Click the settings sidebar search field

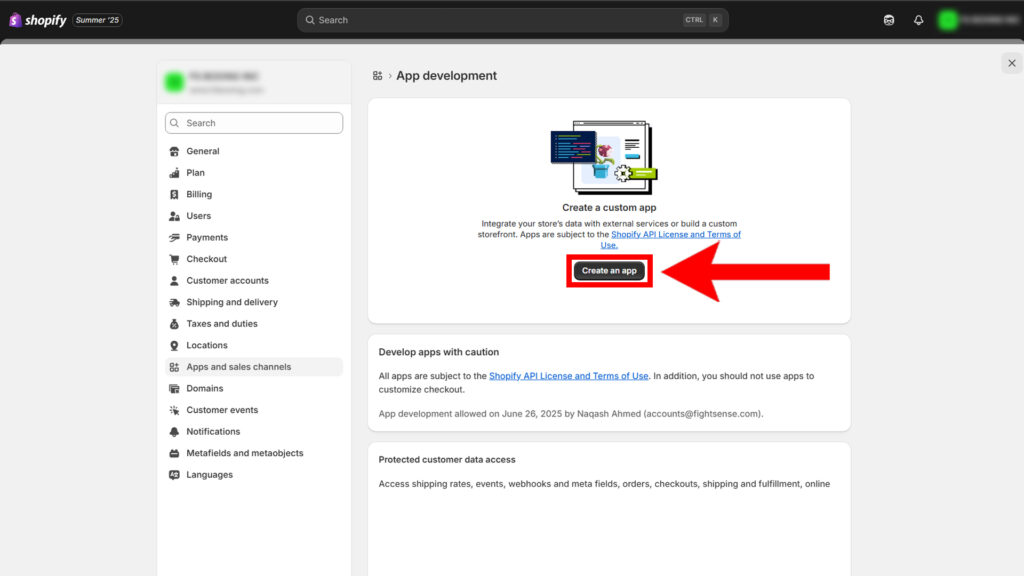(254, 123)
